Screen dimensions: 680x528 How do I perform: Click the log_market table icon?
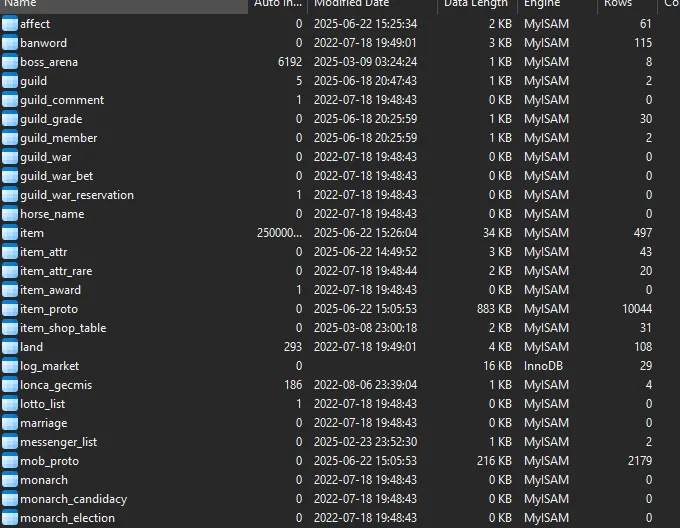click(10, 366)
